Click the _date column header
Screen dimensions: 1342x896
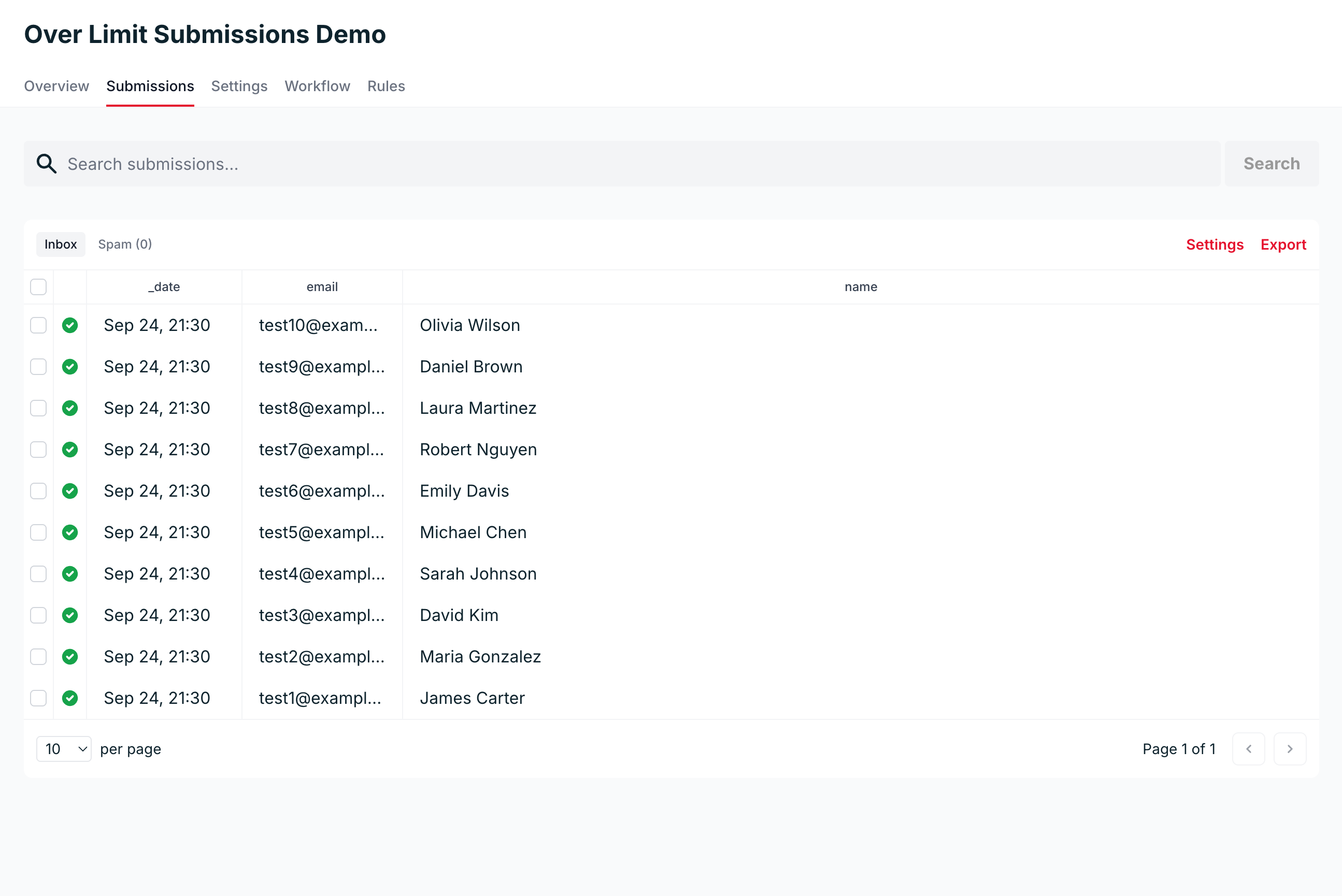(164, 287)
